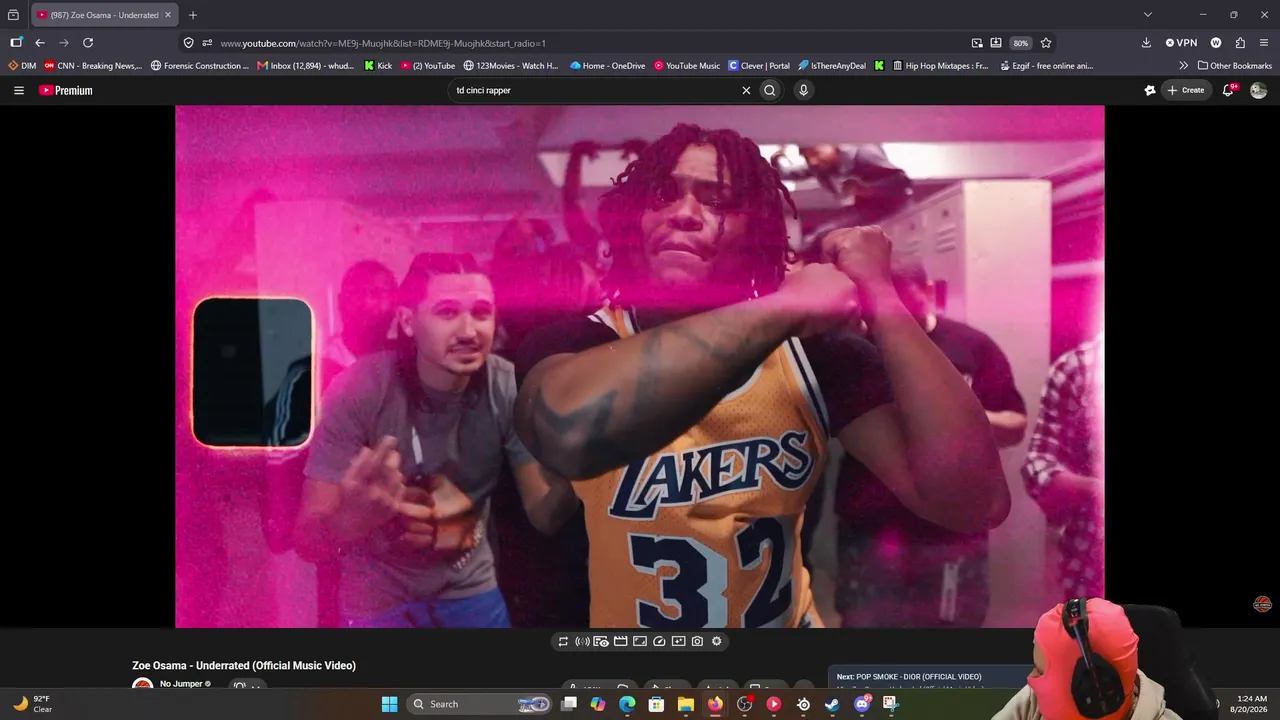1280x720 pixels.
Task: Show more bookmarks with the double chevron
Action: pos(1184,66)
